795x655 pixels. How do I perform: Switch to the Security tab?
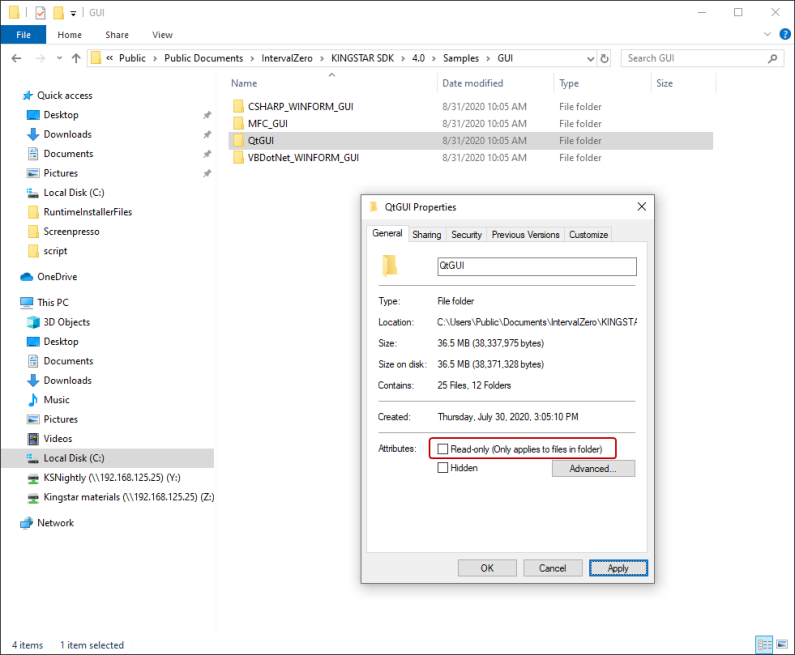click(466, 234)
